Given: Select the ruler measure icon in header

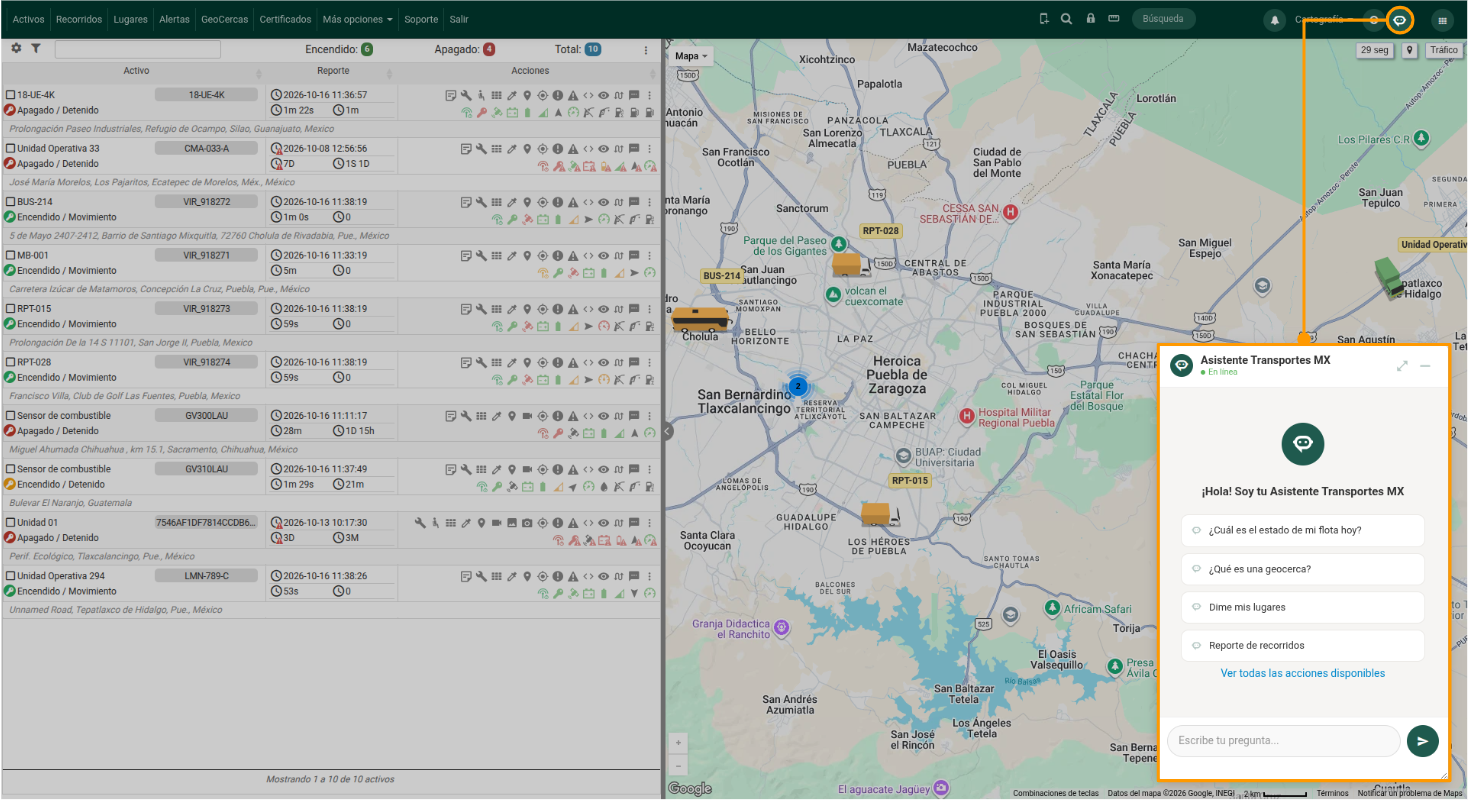Looking at the screenshot, I should click(1113, 19).
